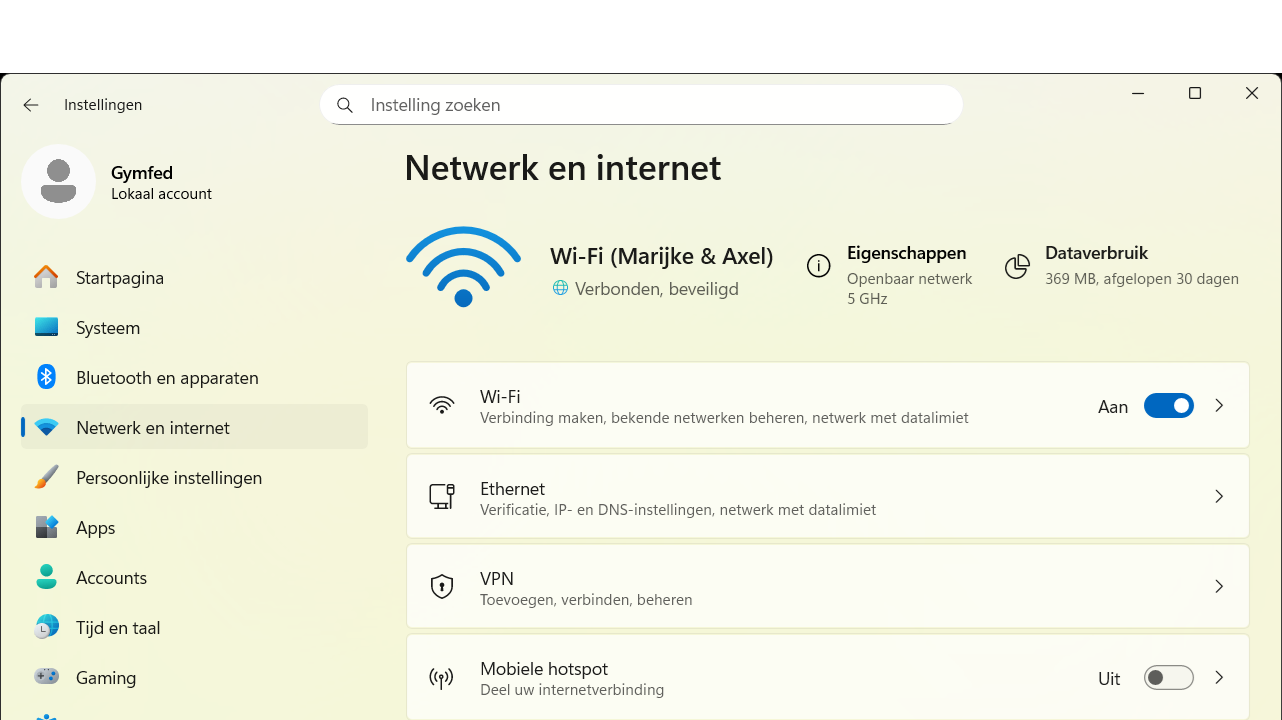Image resolution: width=1282 pixels, height=720 pixels.
Task: Click the VPN shield icon
Action: (441, 587)
